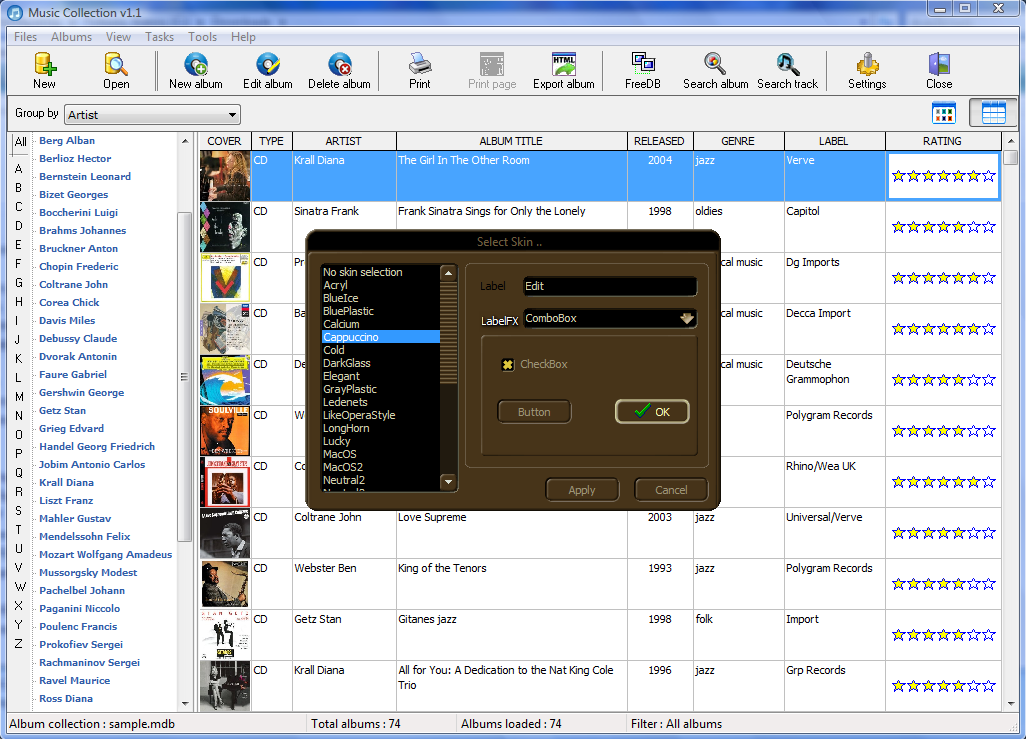Toggle the CheckBox in skin preview
This screenshot has height=739, width=1026.
pos(508,364)
